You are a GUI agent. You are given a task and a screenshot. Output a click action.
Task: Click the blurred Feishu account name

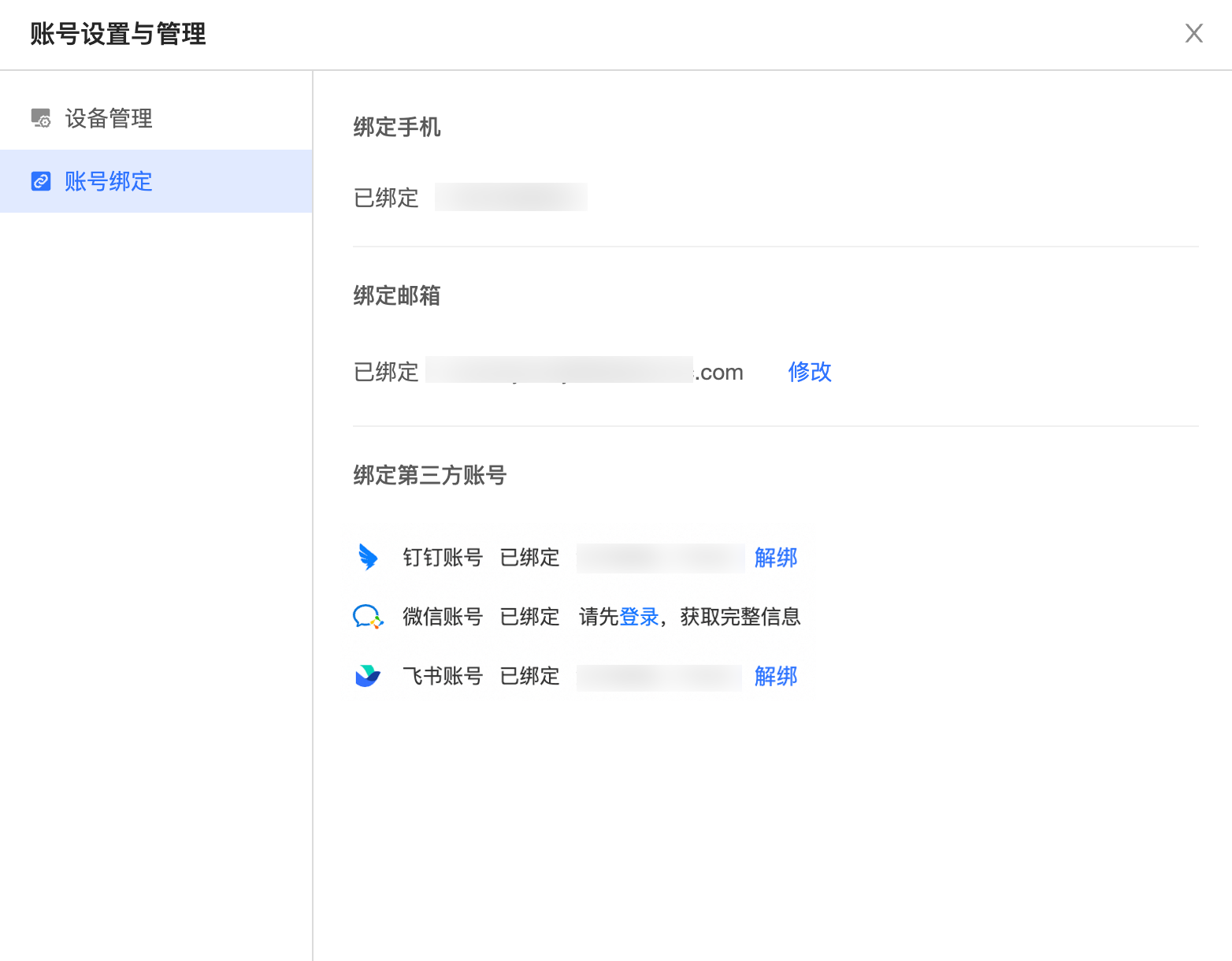pyautogui.click(x=659, y=677)
